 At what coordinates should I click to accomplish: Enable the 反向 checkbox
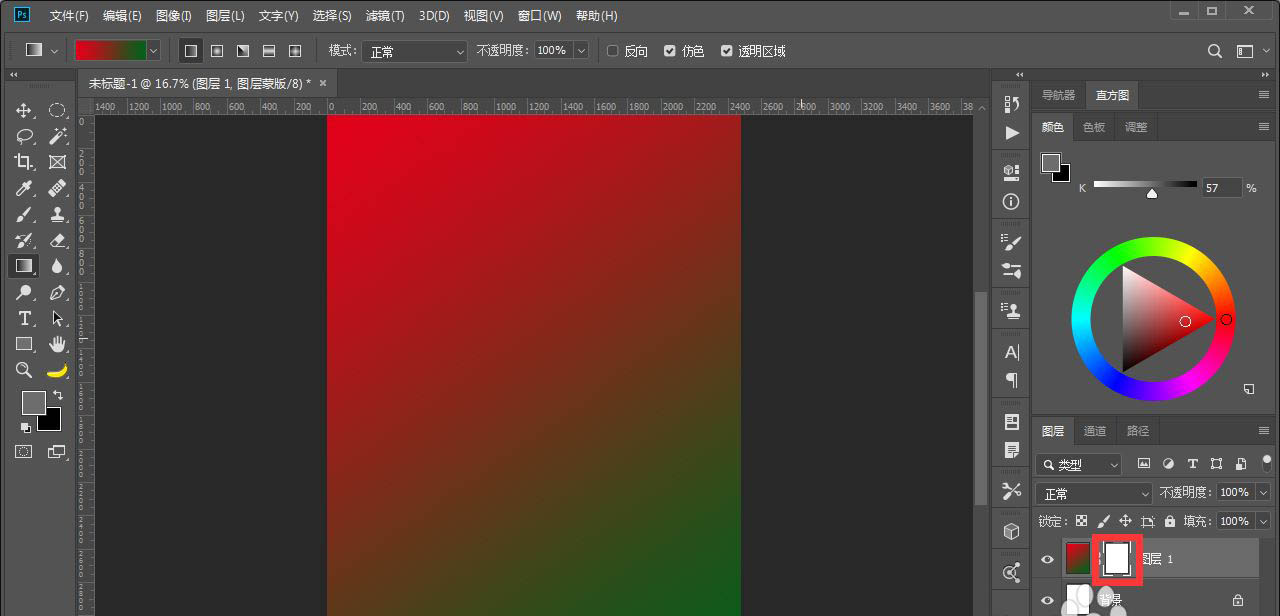tap(613, 51)
